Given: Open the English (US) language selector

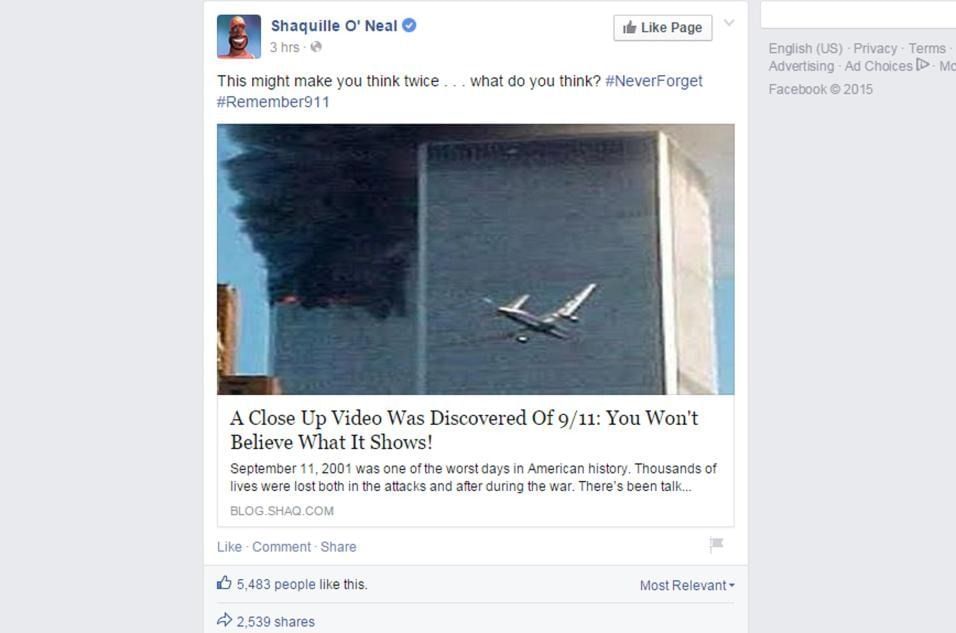Looking at the screenshot, I should click(805, 48).
